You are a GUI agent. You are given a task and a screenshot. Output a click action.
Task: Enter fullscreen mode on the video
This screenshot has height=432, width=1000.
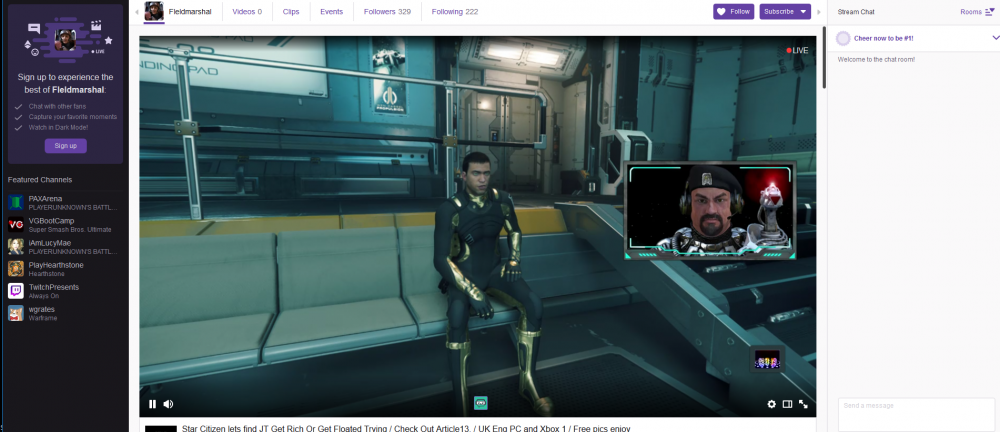(803, 404)
